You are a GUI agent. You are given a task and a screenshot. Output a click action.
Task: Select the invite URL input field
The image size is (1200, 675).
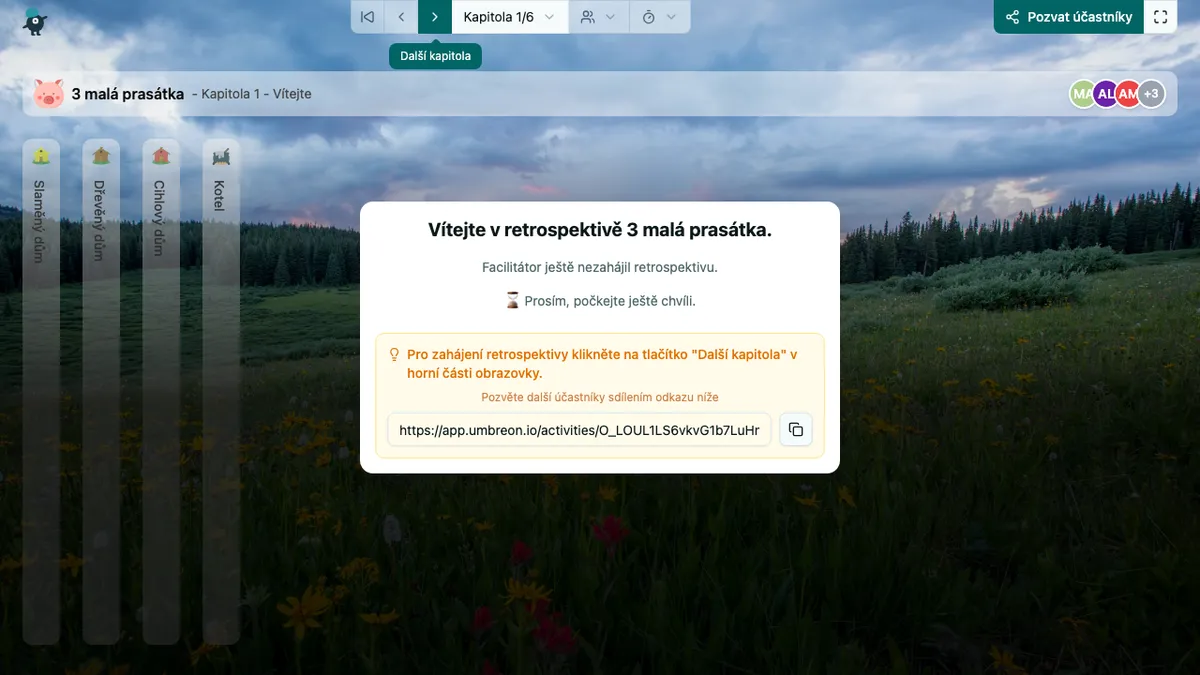click(x=578, y=429)
